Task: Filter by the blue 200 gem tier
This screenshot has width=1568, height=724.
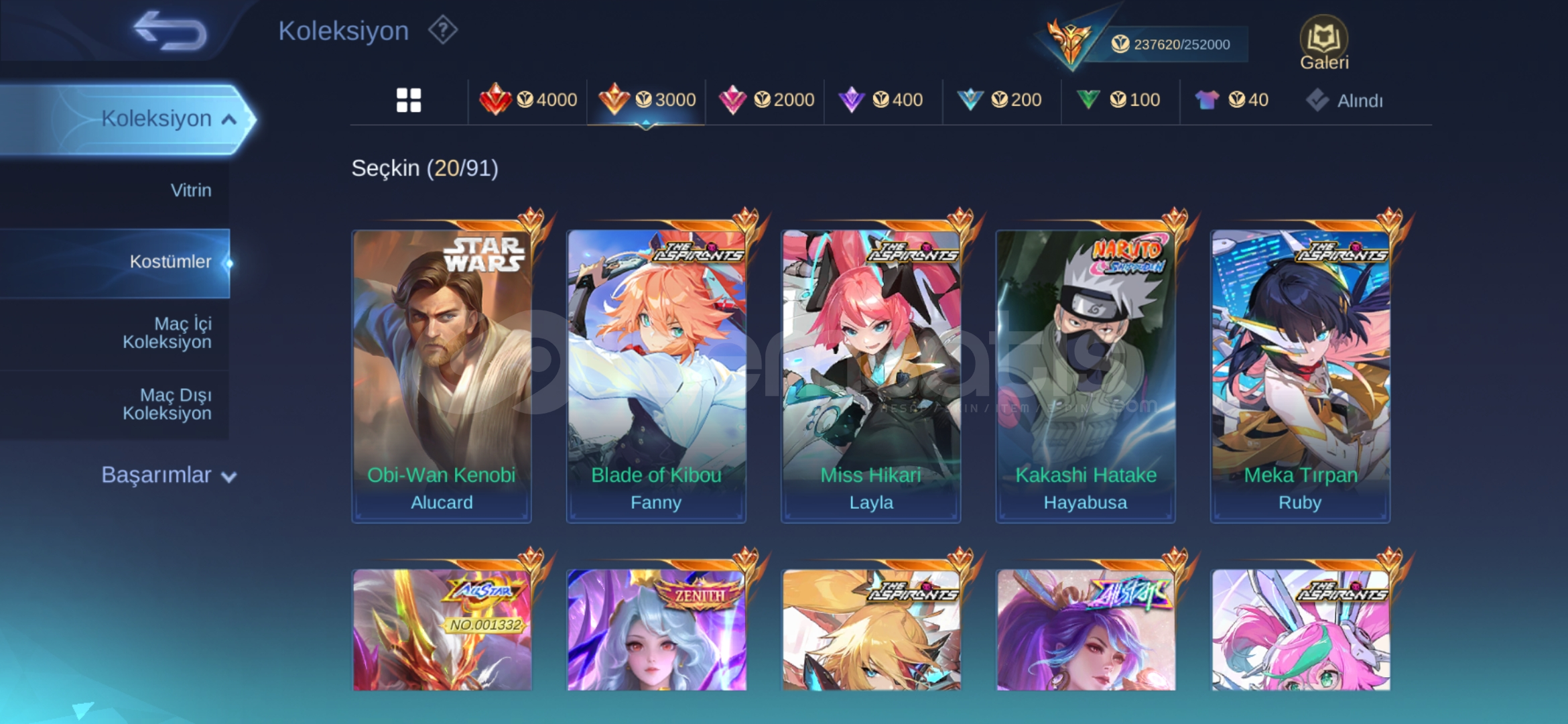Action: tap(999, 100)
